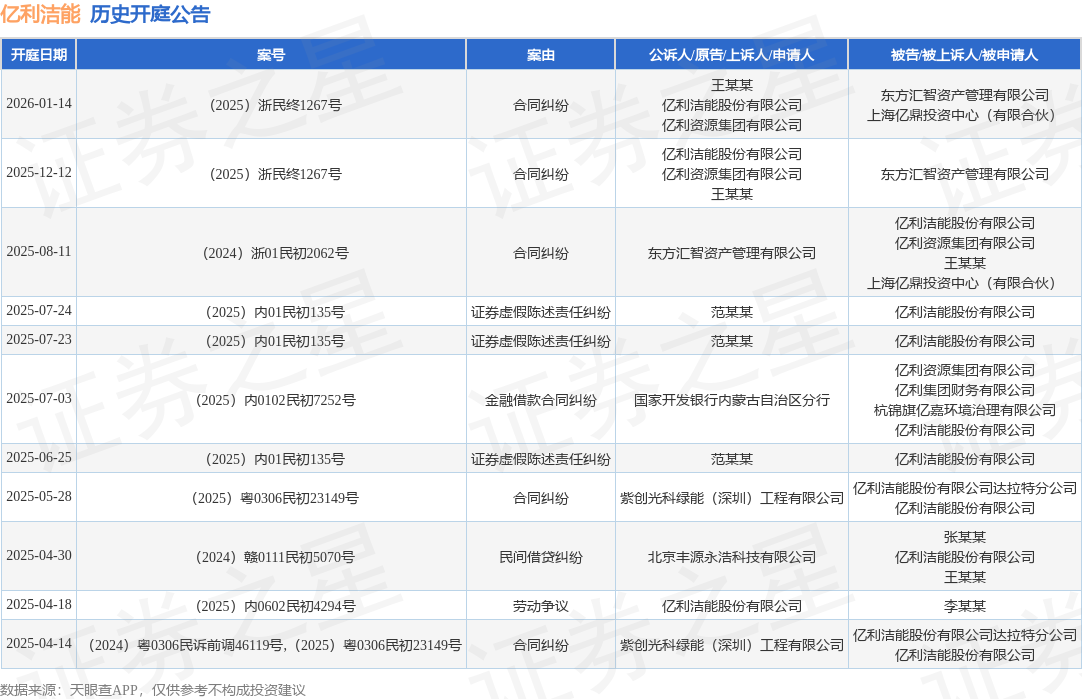
Task: Select the date cell 2025-05-28
Action: (39, 497)
